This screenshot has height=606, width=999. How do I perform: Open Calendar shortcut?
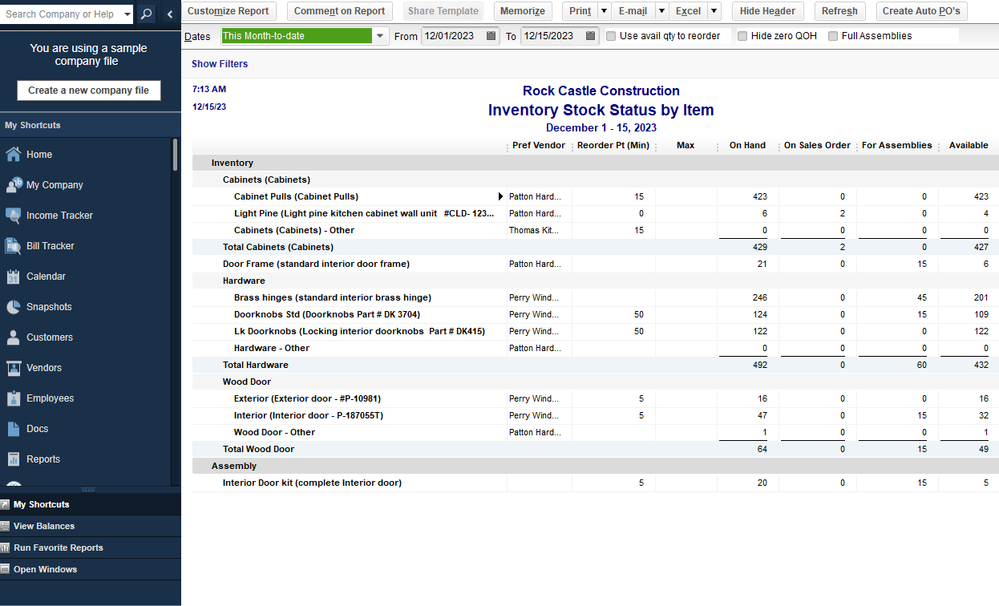point(45,277)
